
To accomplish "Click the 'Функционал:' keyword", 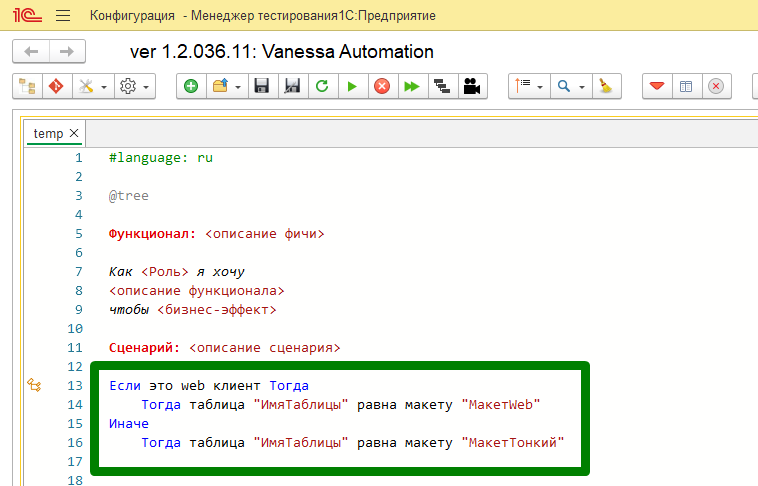I will click(x=152, y=234).
